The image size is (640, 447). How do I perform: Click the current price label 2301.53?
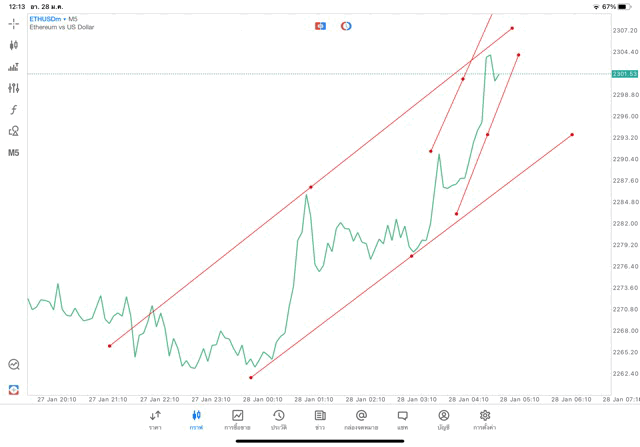click(x=625, y=74)
